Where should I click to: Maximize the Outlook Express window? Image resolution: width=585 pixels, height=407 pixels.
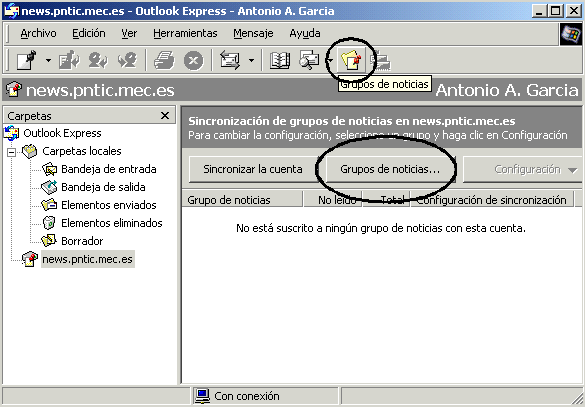click(x=556, y=11)
